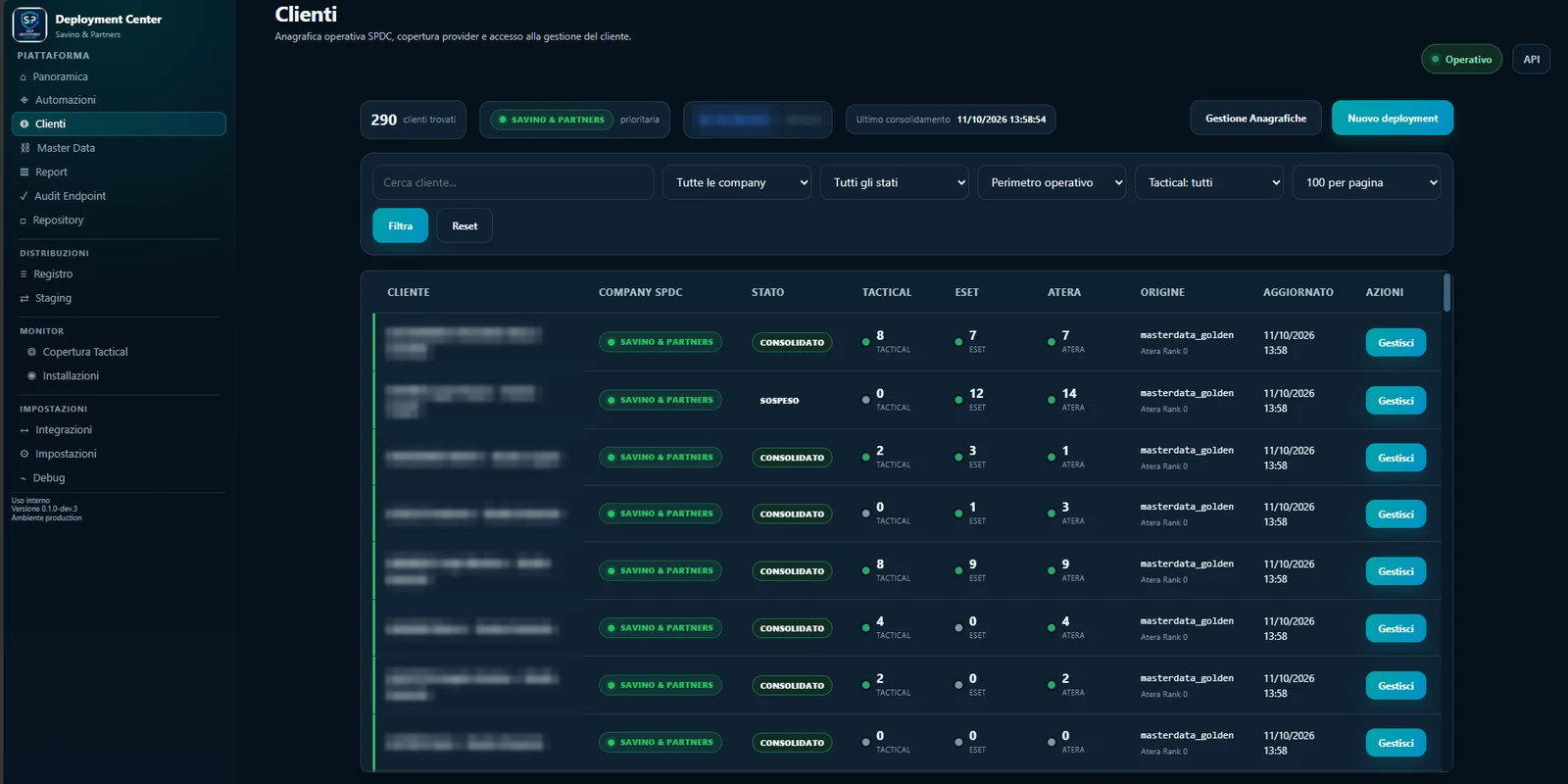Click the Installazioni monitor icon
1568x784 pixels.
pyautogui.click(x=32, y=376)
